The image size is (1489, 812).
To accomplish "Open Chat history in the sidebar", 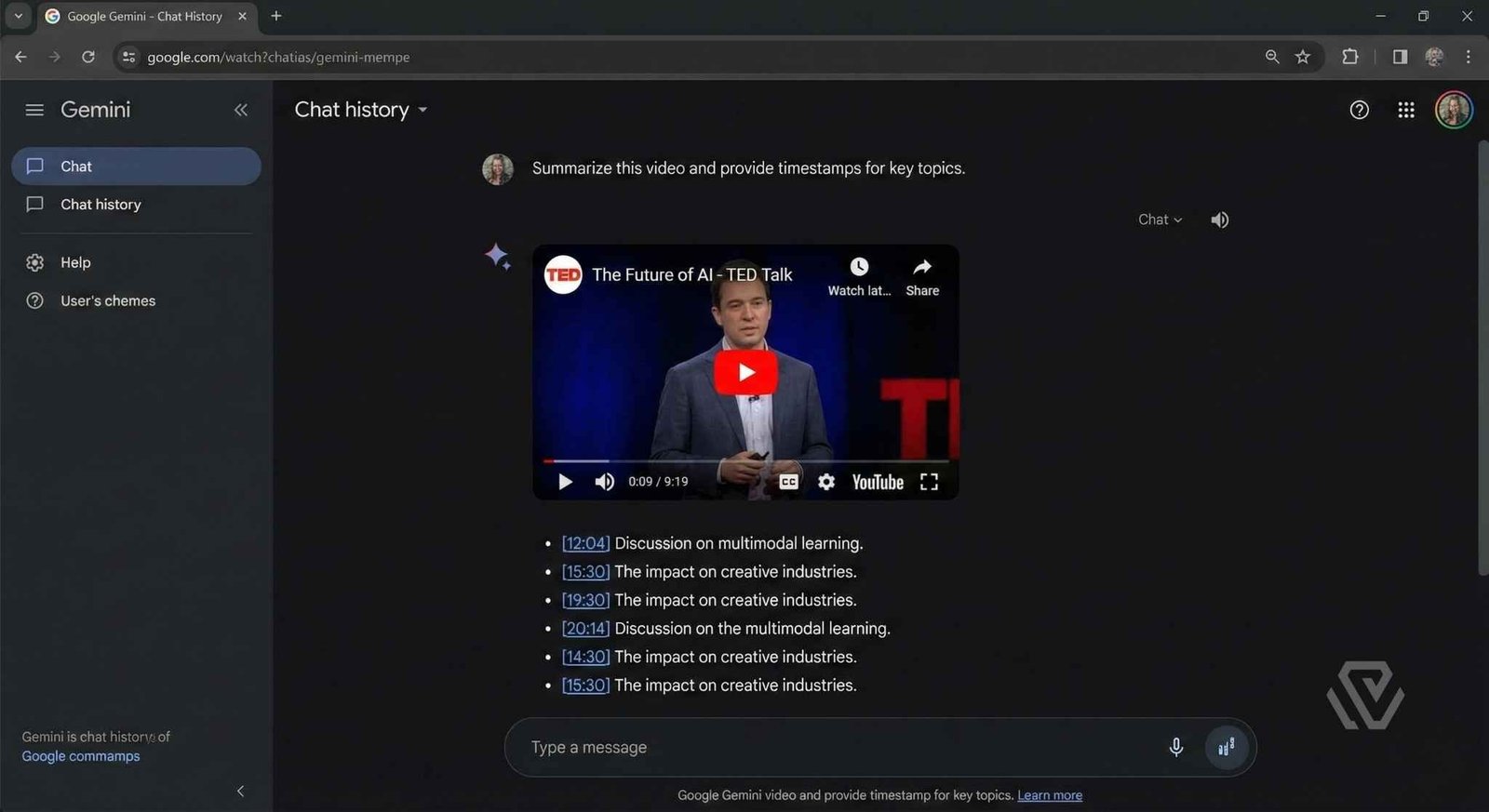I will click(101, 205).
